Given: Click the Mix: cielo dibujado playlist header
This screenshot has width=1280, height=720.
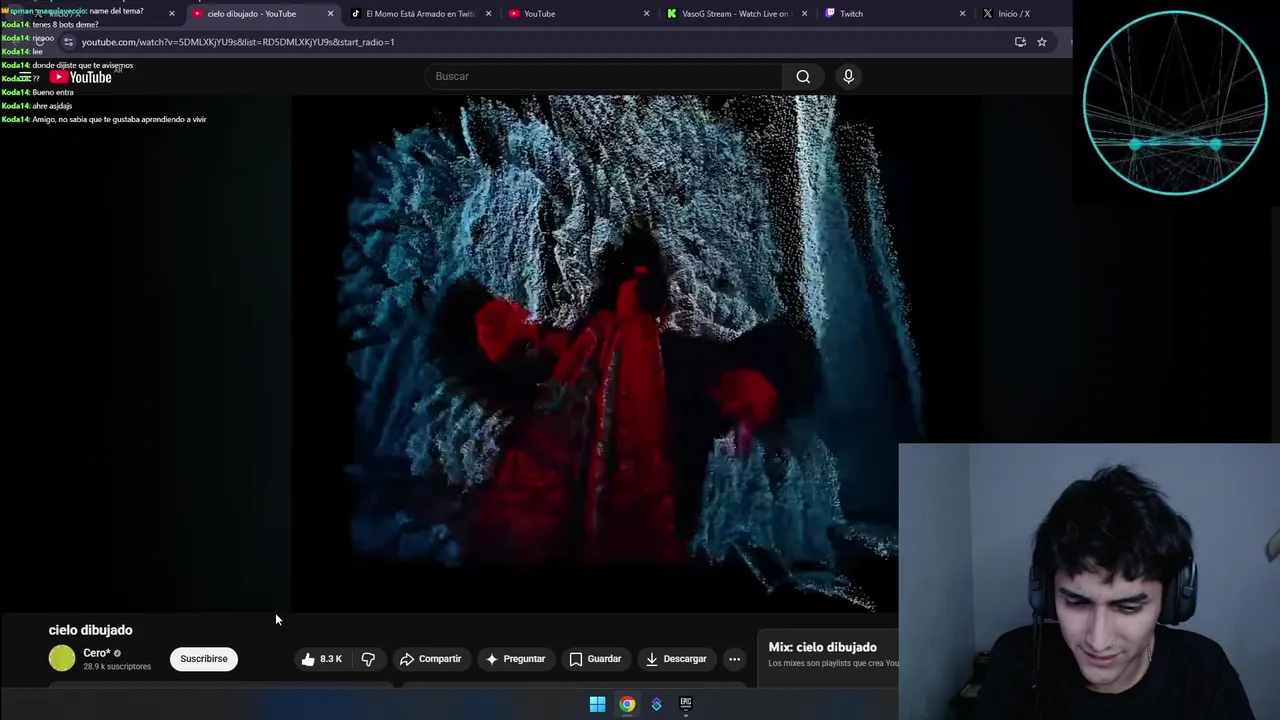Looking at the screenshot, I should pyautogui.click(x=822, y=647).
